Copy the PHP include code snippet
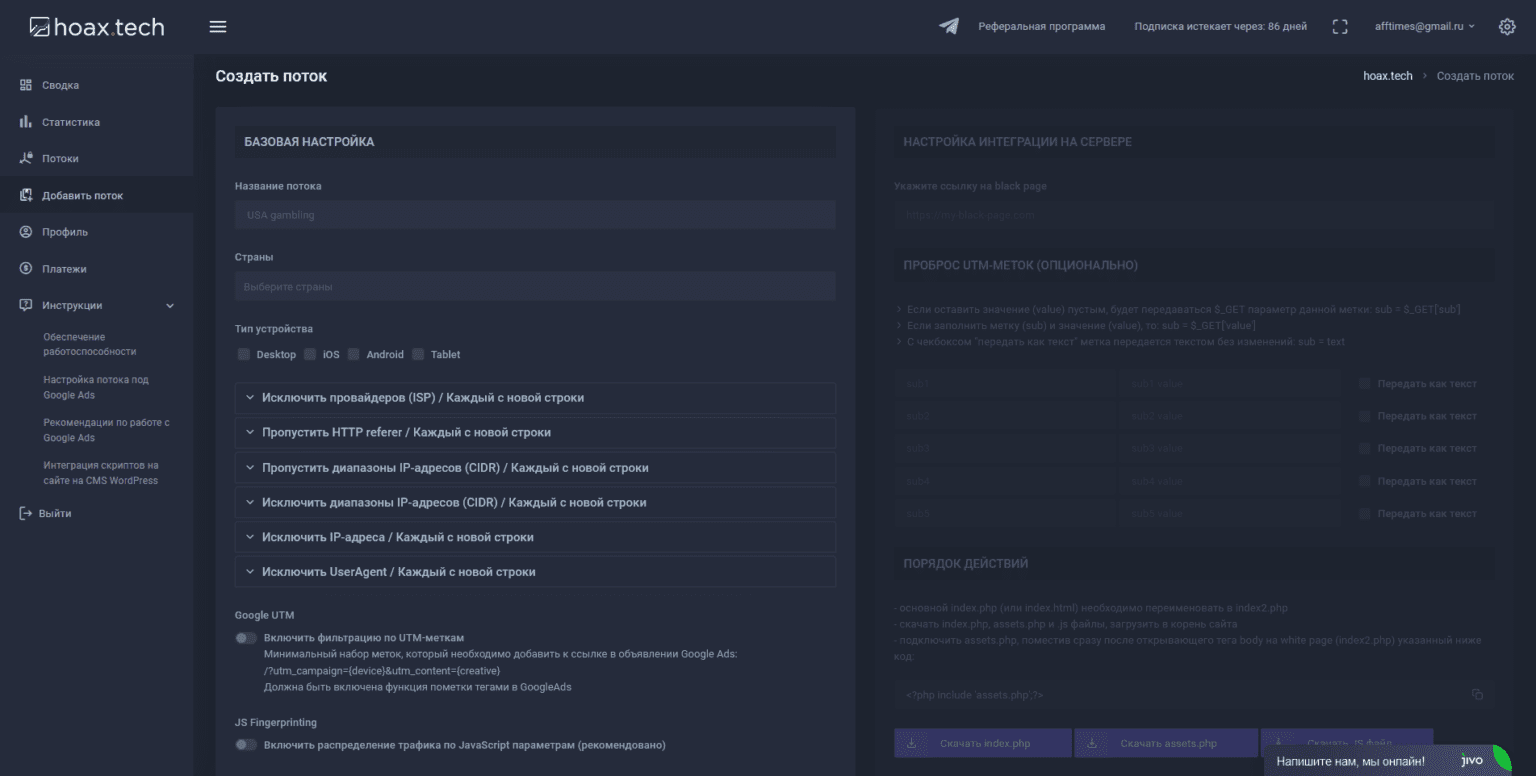Screen dimensions: 1536x776 (1477, 694)
